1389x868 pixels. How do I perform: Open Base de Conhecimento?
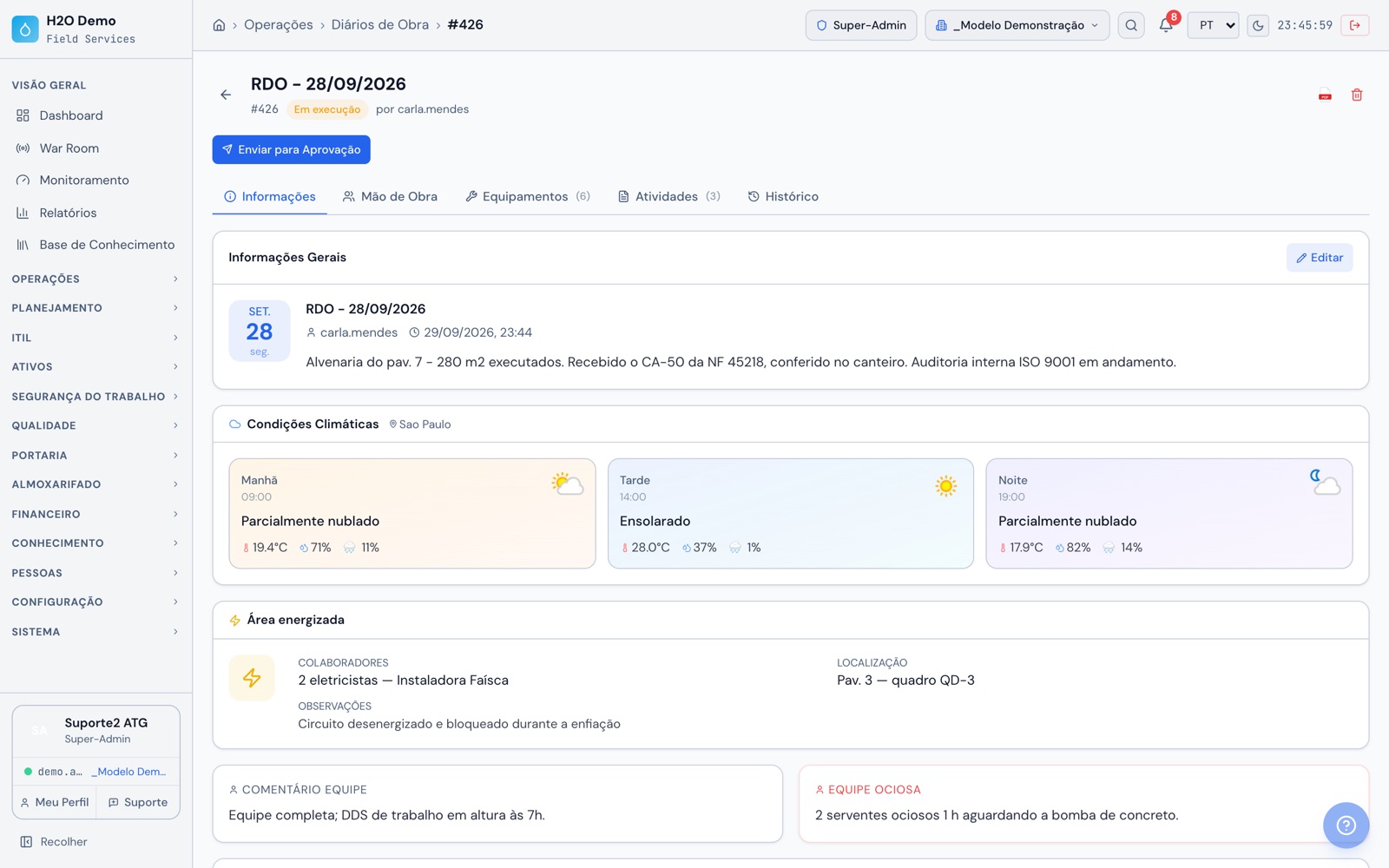pyautogui.click(x=95, y=245)
